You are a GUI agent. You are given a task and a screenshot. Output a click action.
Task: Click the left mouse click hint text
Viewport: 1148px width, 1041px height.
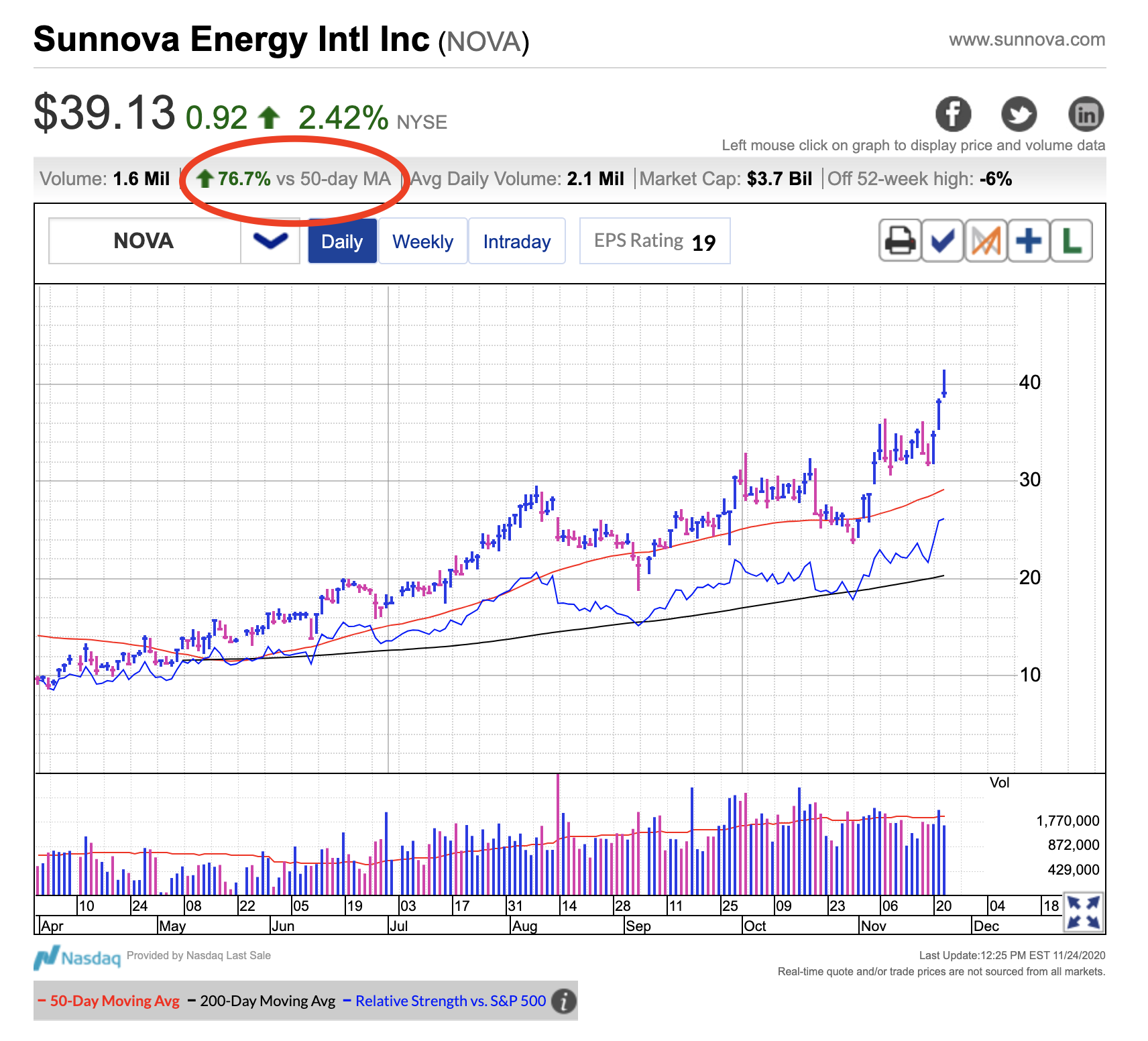click(x=913, y=146)
